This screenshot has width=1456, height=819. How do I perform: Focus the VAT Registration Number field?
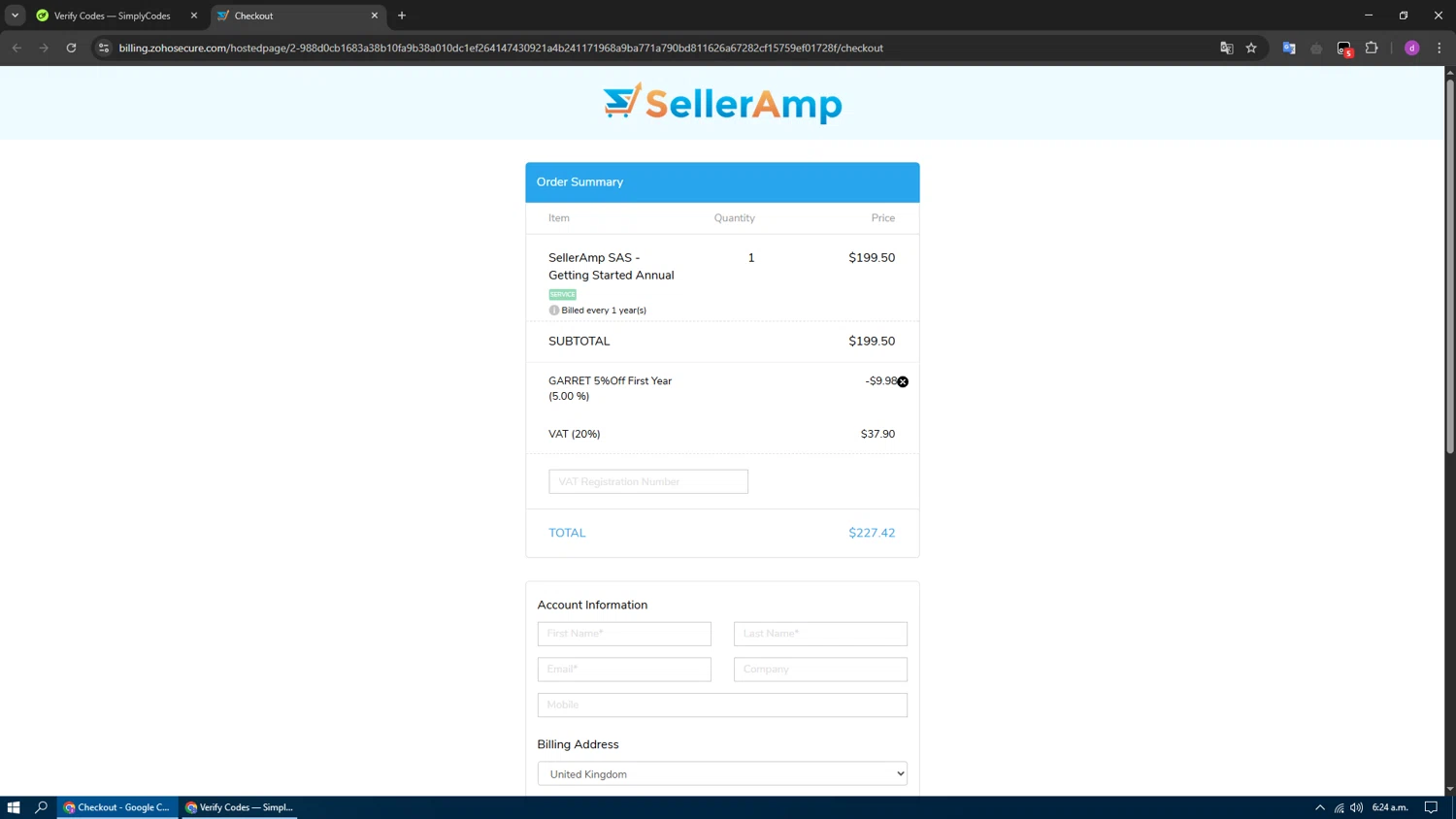(648, 481)
